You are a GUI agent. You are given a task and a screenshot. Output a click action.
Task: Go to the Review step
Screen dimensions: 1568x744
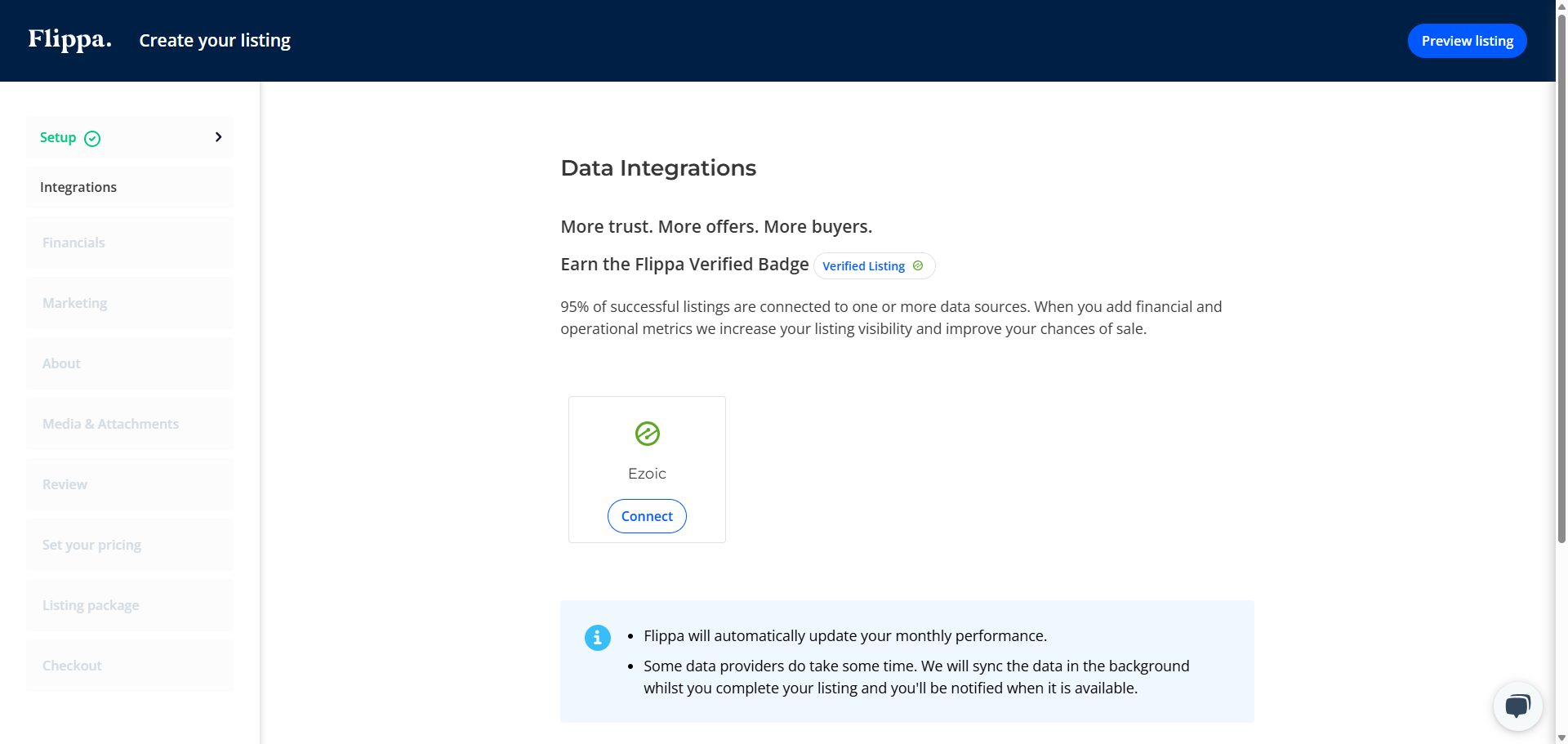pos(65,484)
